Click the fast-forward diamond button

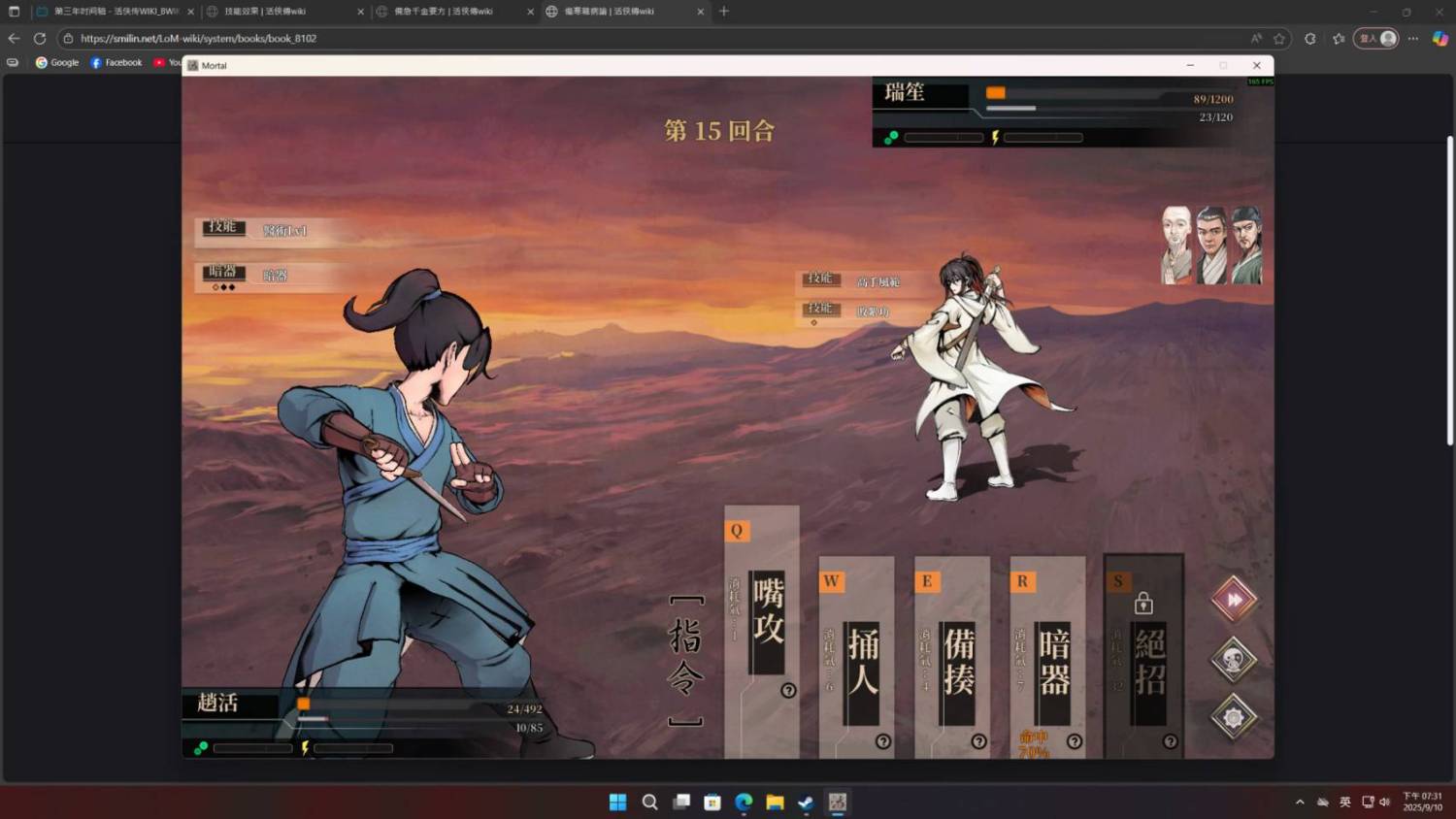(x=1234, y=600)
